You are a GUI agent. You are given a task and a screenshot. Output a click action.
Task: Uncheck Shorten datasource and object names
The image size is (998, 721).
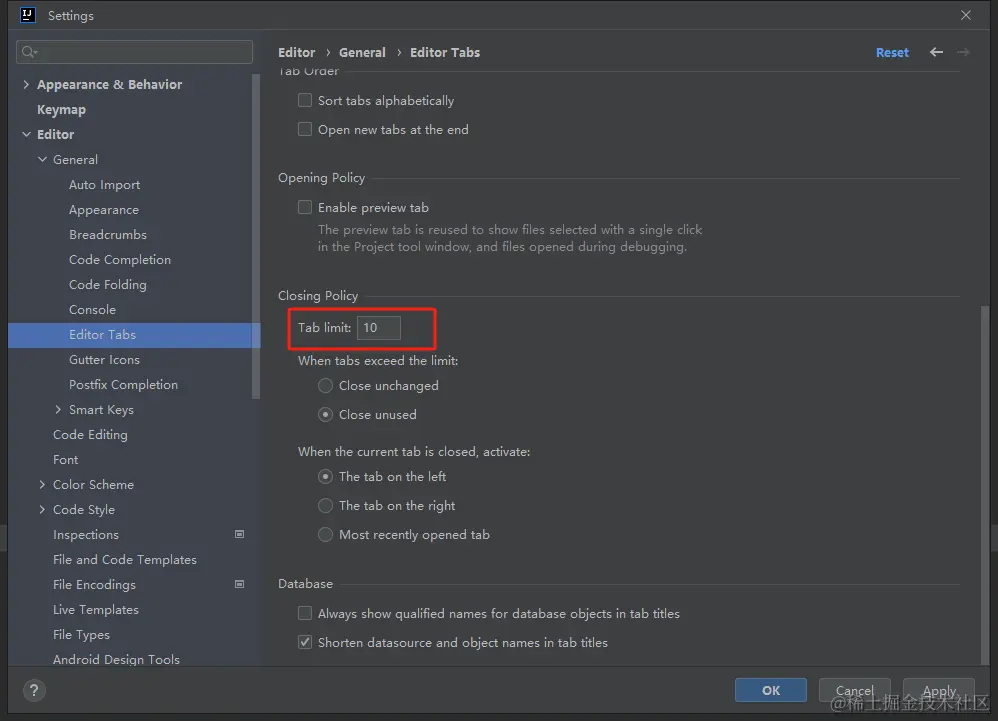tap(305, 642)
